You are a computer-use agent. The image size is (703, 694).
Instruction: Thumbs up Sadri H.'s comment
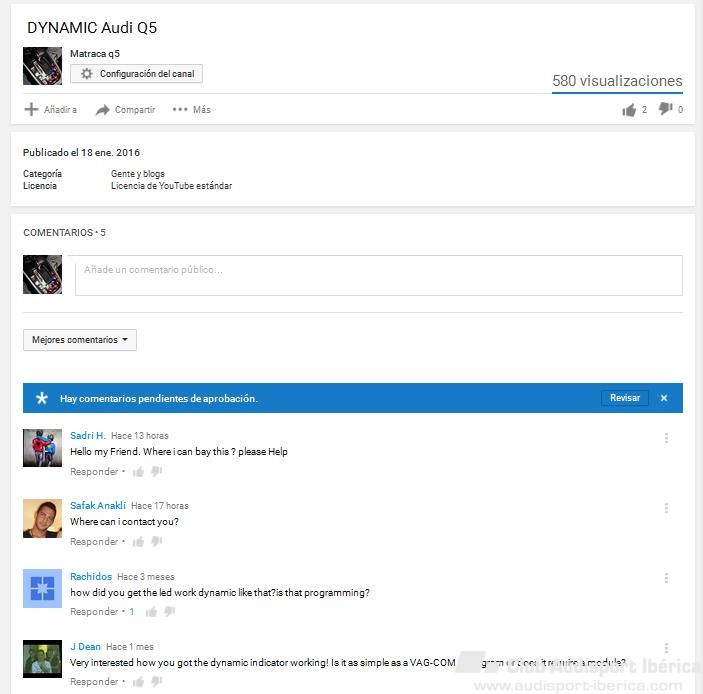[138, 472]
